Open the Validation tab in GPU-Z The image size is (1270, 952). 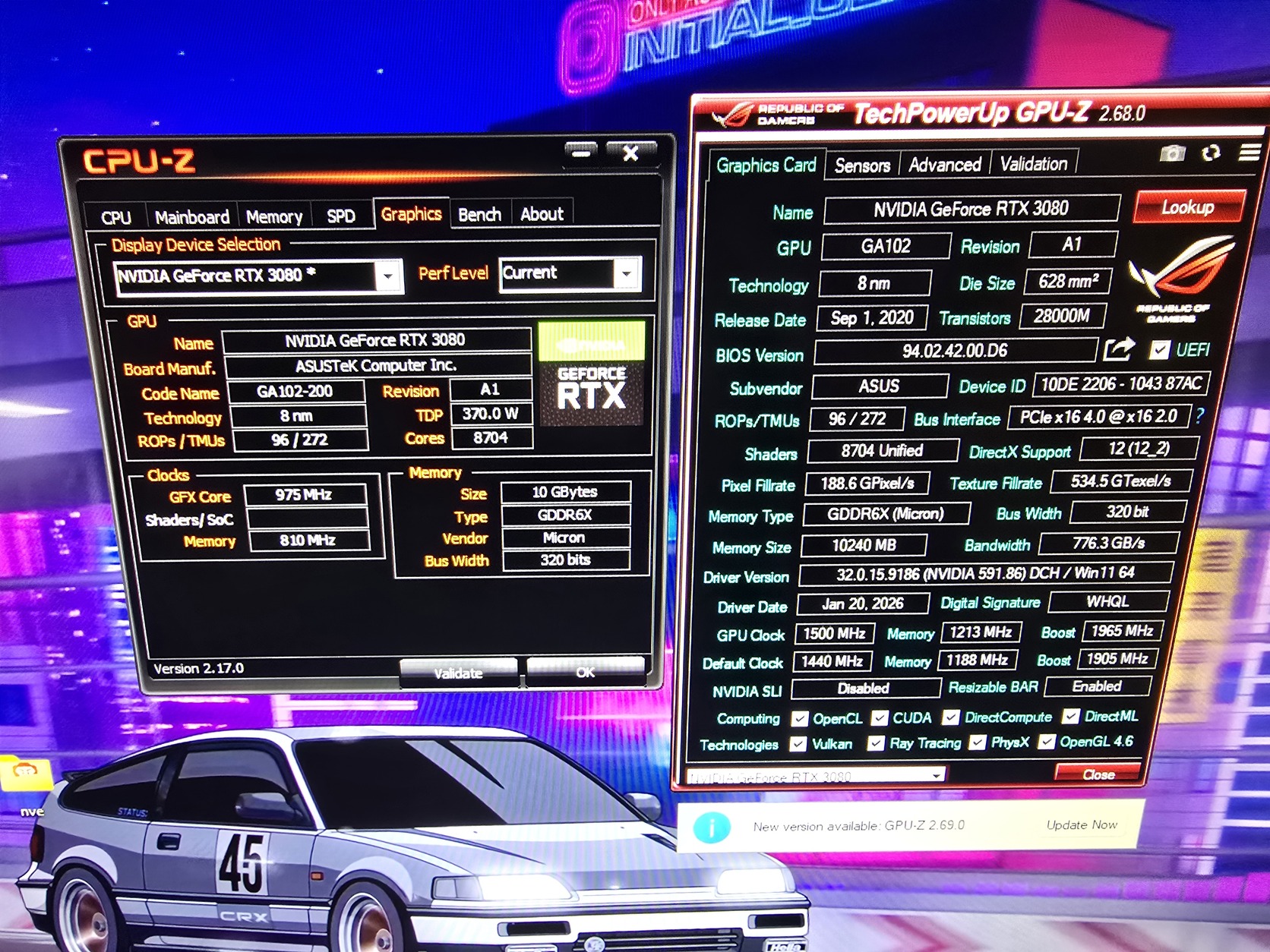click(x=1034, y=164)
